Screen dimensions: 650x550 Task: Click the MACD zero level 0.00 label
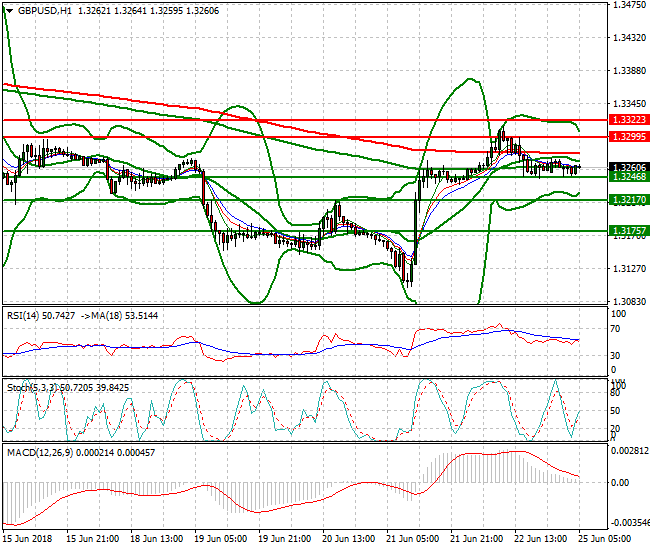(x=620, y=483)
